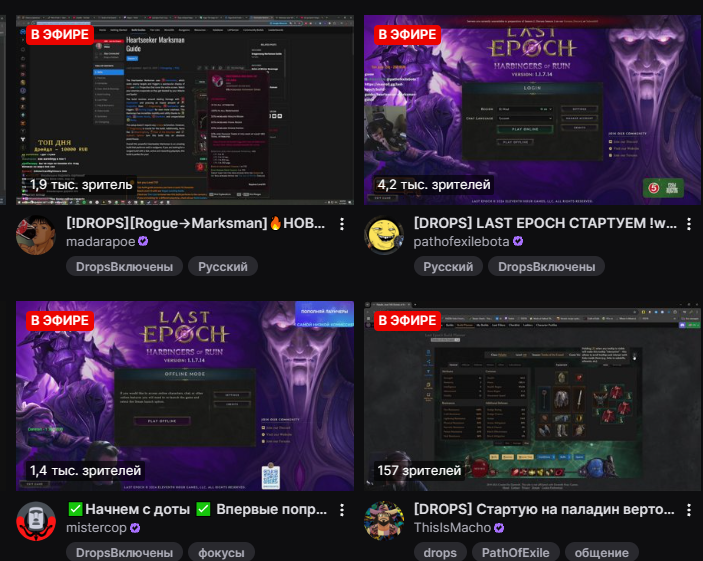Open options menu for ThisIsMacho stream

coord(689,510)
